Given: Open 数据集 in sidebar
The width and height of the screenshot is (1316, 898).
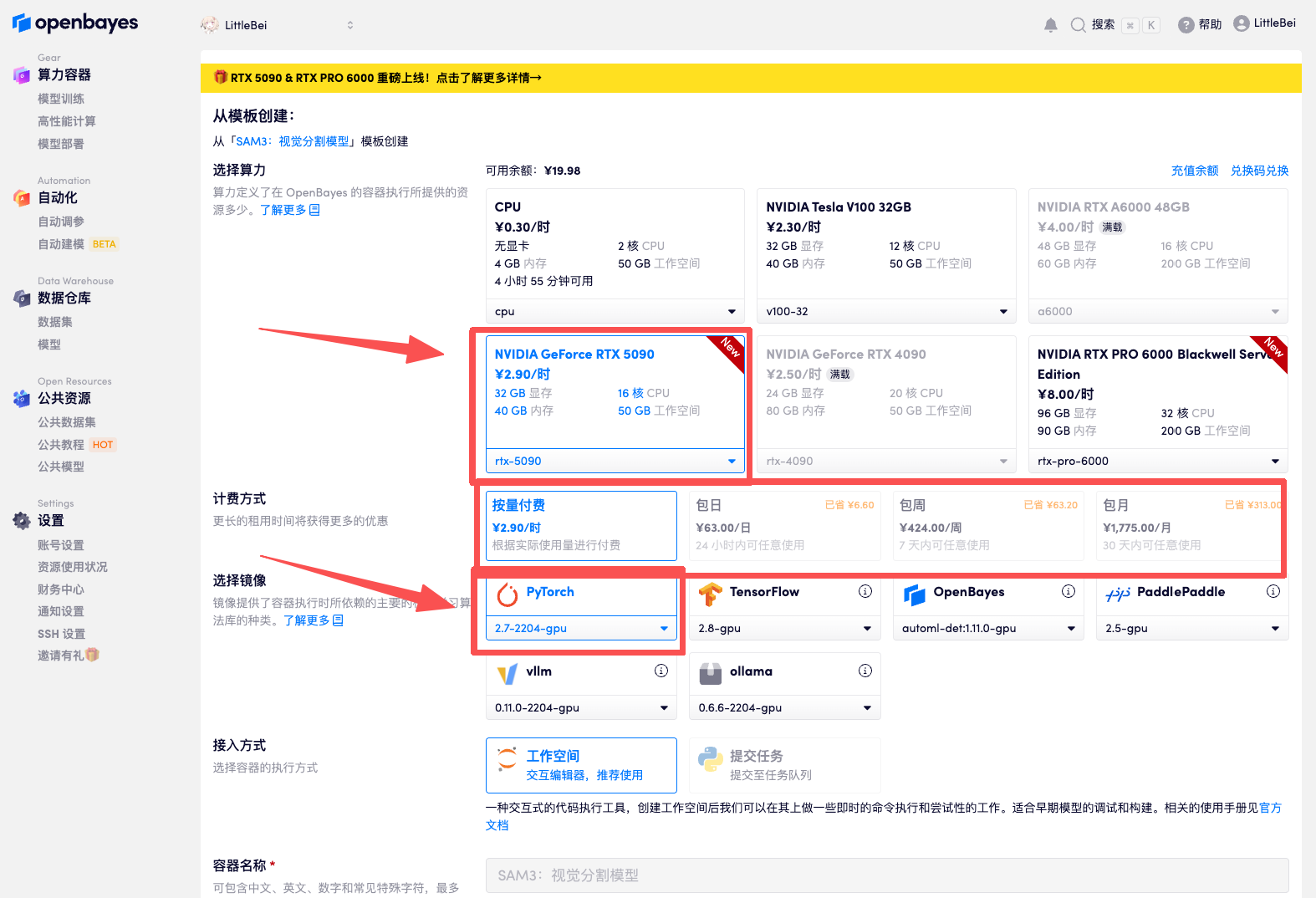Looking at the screenshot, I should (55, 322).
